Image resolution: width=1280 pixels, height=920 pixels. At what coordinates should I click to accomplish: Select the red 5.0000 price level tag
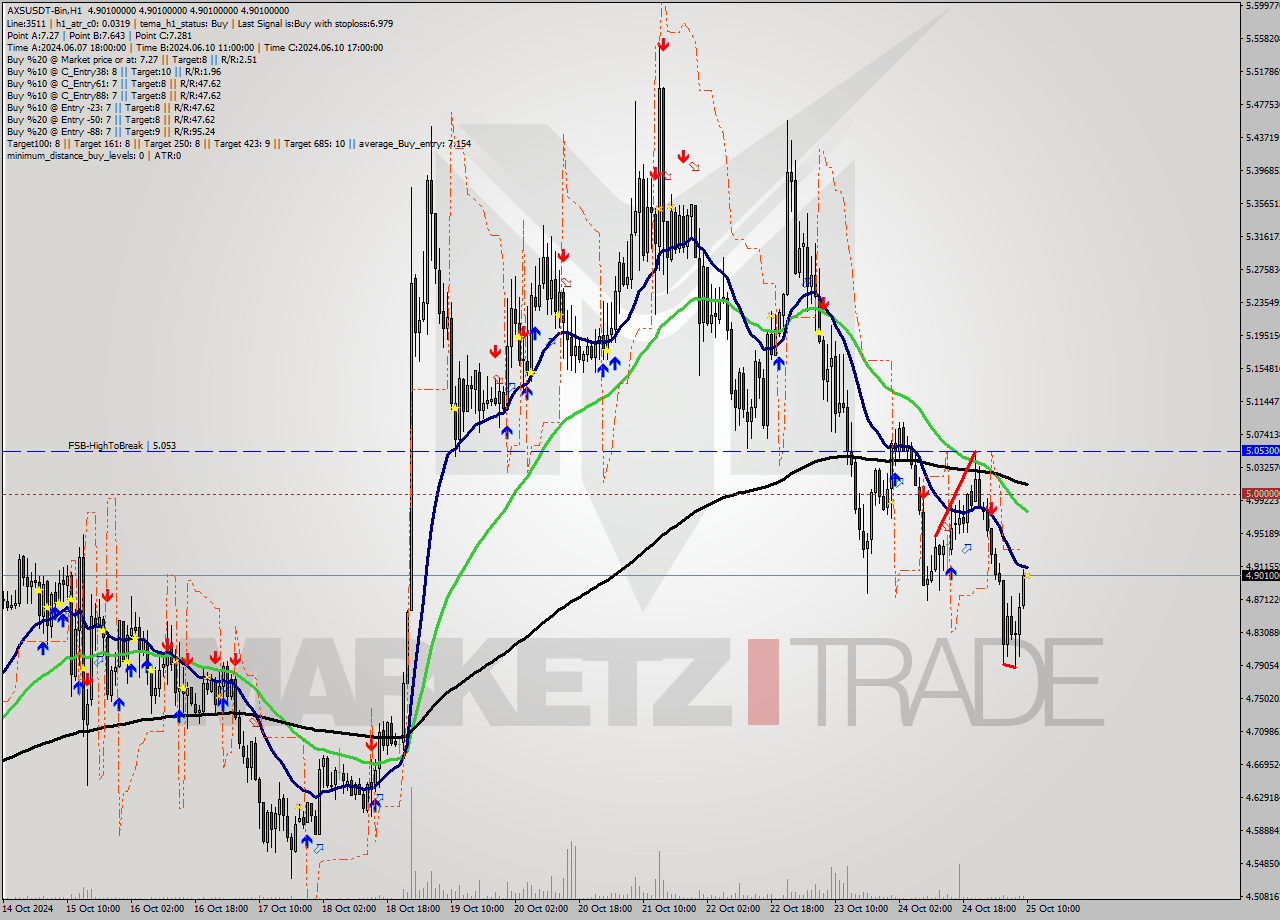pos(1260,494)
